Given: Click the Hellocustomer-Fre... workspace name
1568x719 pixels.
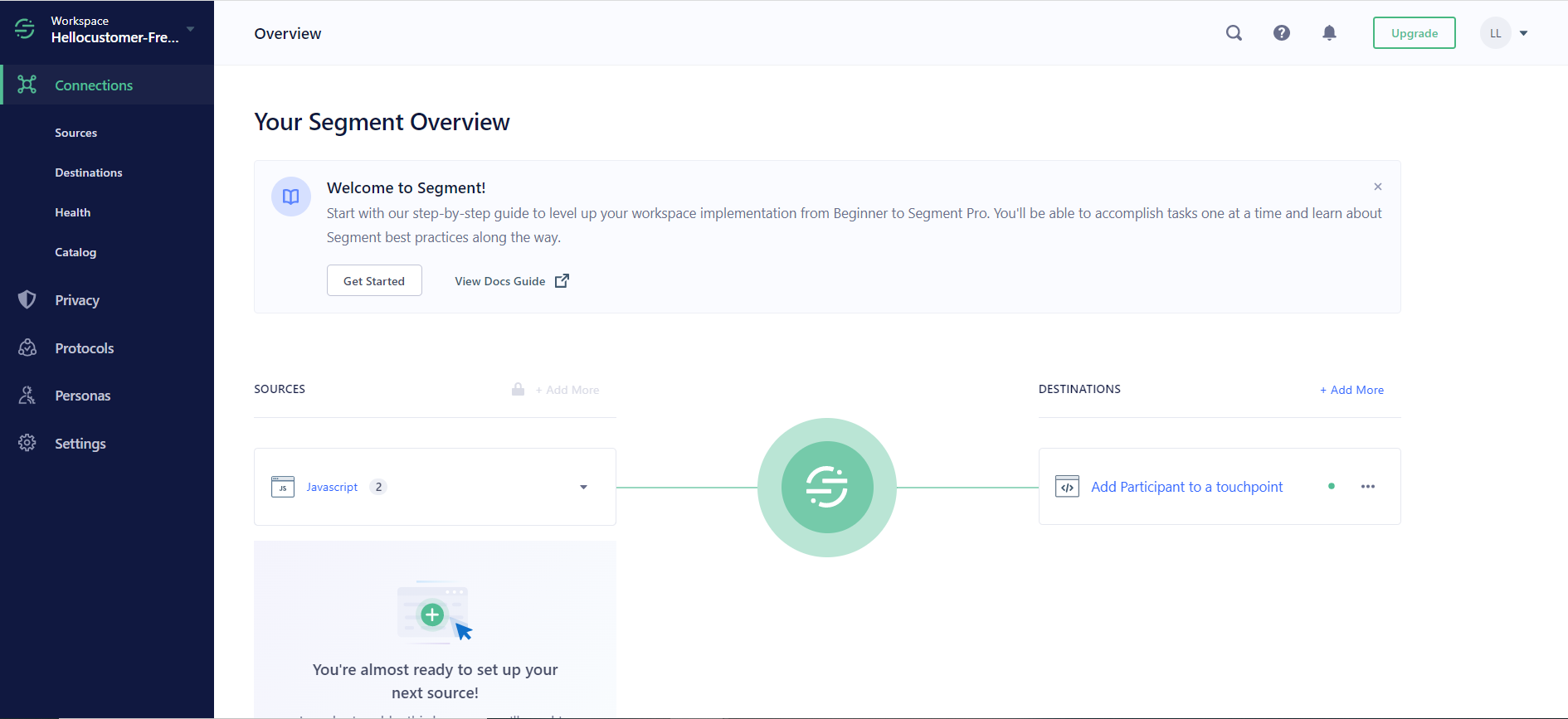Looking at the screenshot, I should coord(114,37).
